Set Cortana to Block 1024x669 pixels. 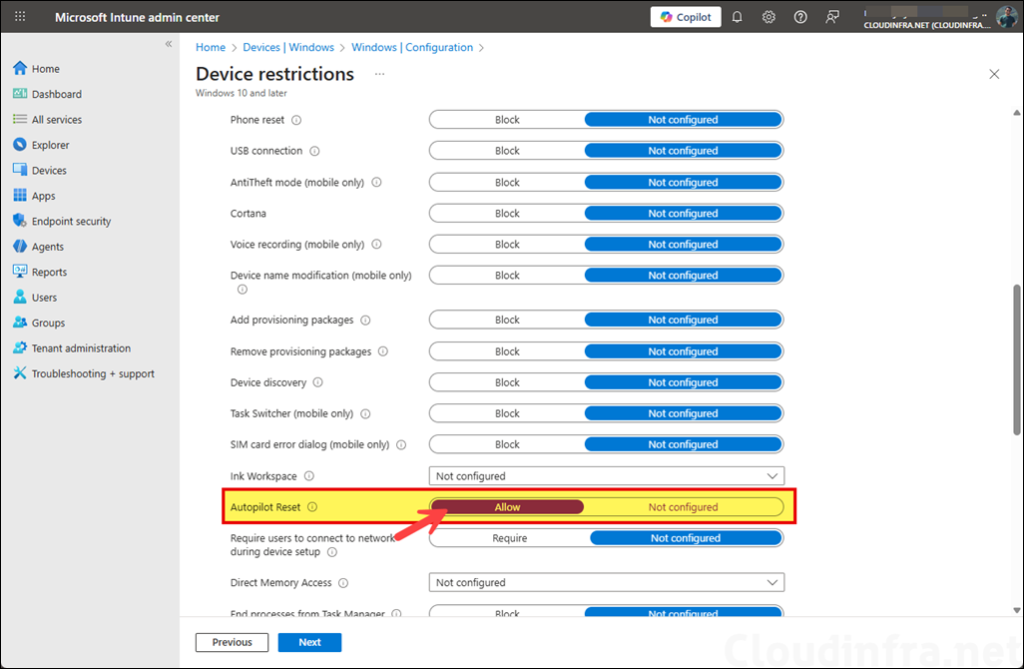click(507, 212)
